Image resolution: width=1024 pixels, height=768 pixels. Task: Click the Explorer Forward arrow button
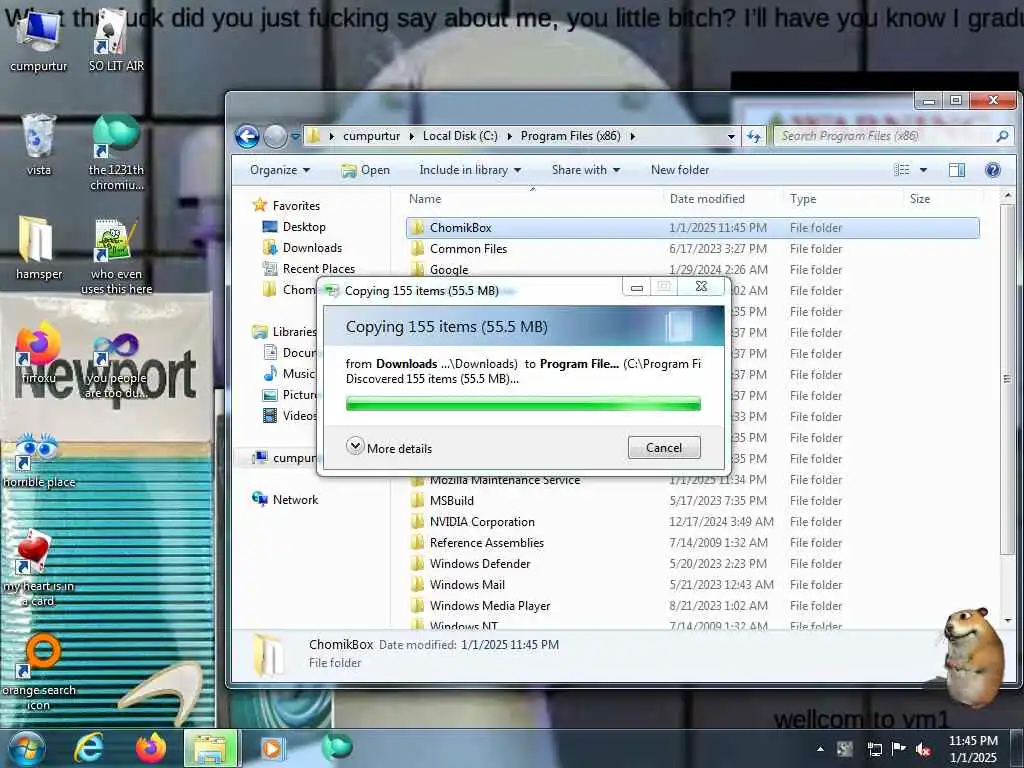click(x=275, y=136)
